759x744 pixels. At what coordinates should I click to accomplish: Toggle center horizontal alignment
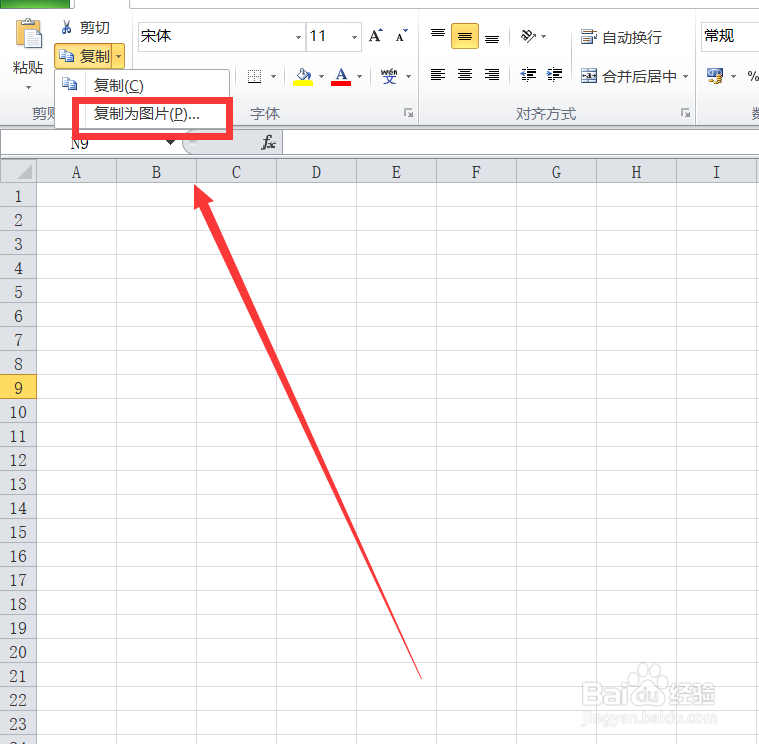click(x=465, y=75)
